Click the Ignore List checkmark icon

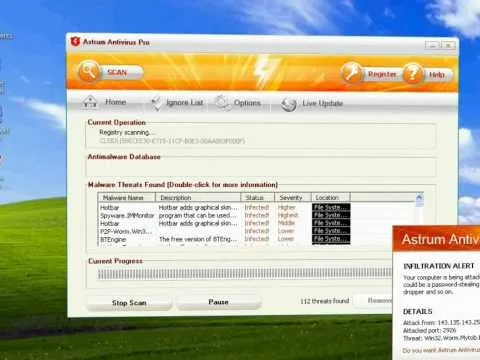coord(156,103)
